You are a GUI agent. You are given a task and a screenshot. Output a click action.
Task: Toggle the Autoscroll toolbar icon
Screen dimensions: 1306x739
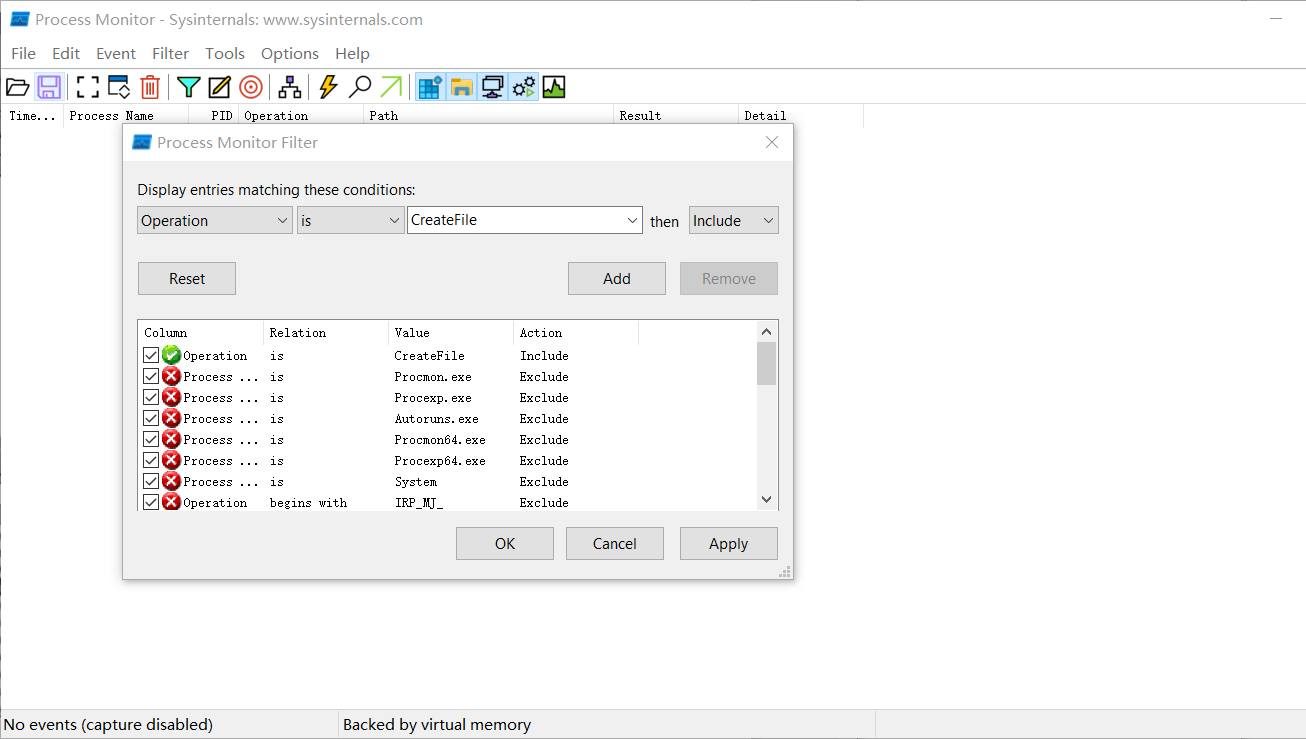click(119, 87)
